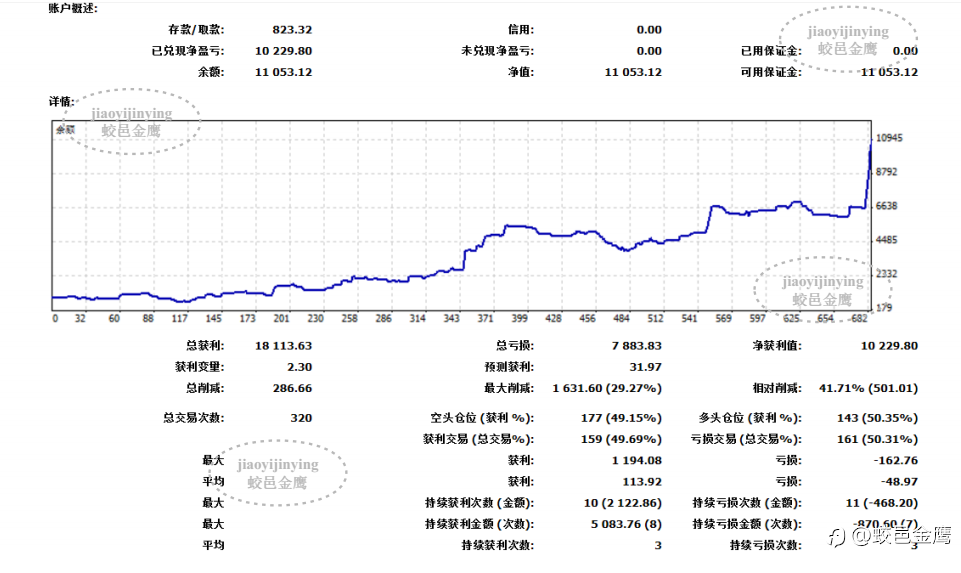Select the largest profit value 1 194.08
Screen dimensions: 961x573
point(637,460)
